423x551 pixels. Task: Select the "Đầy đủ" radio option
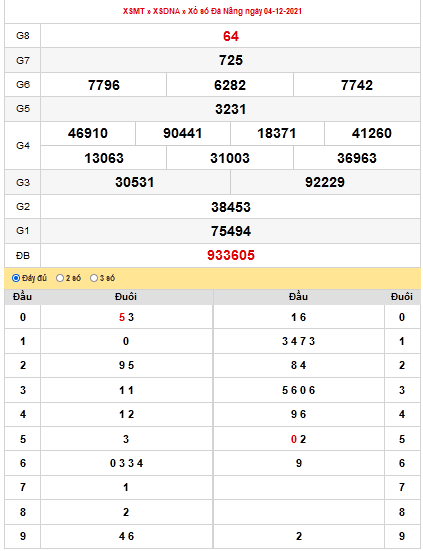[x=16, y=278]
